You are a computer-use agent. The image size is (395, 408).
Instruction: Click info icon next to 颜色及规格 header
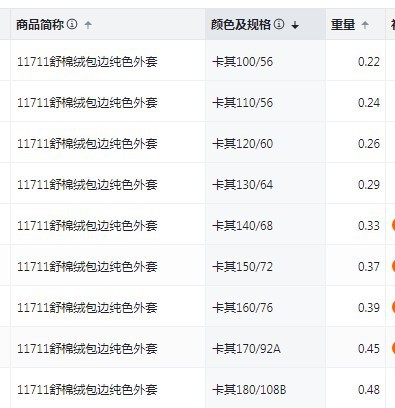(x=279, y=24)
